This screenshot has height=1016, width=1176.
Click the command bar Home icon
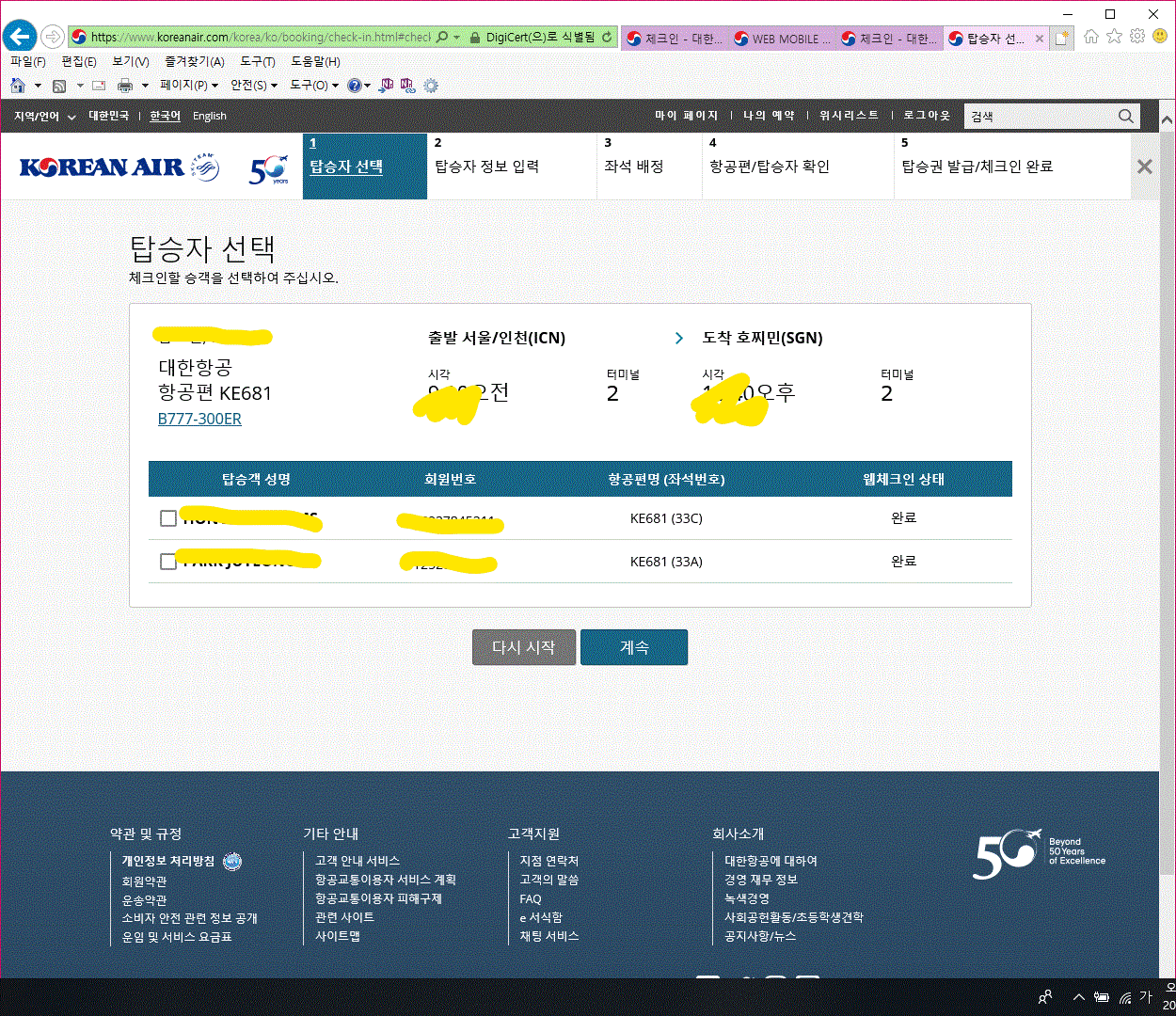click(18, 86)
